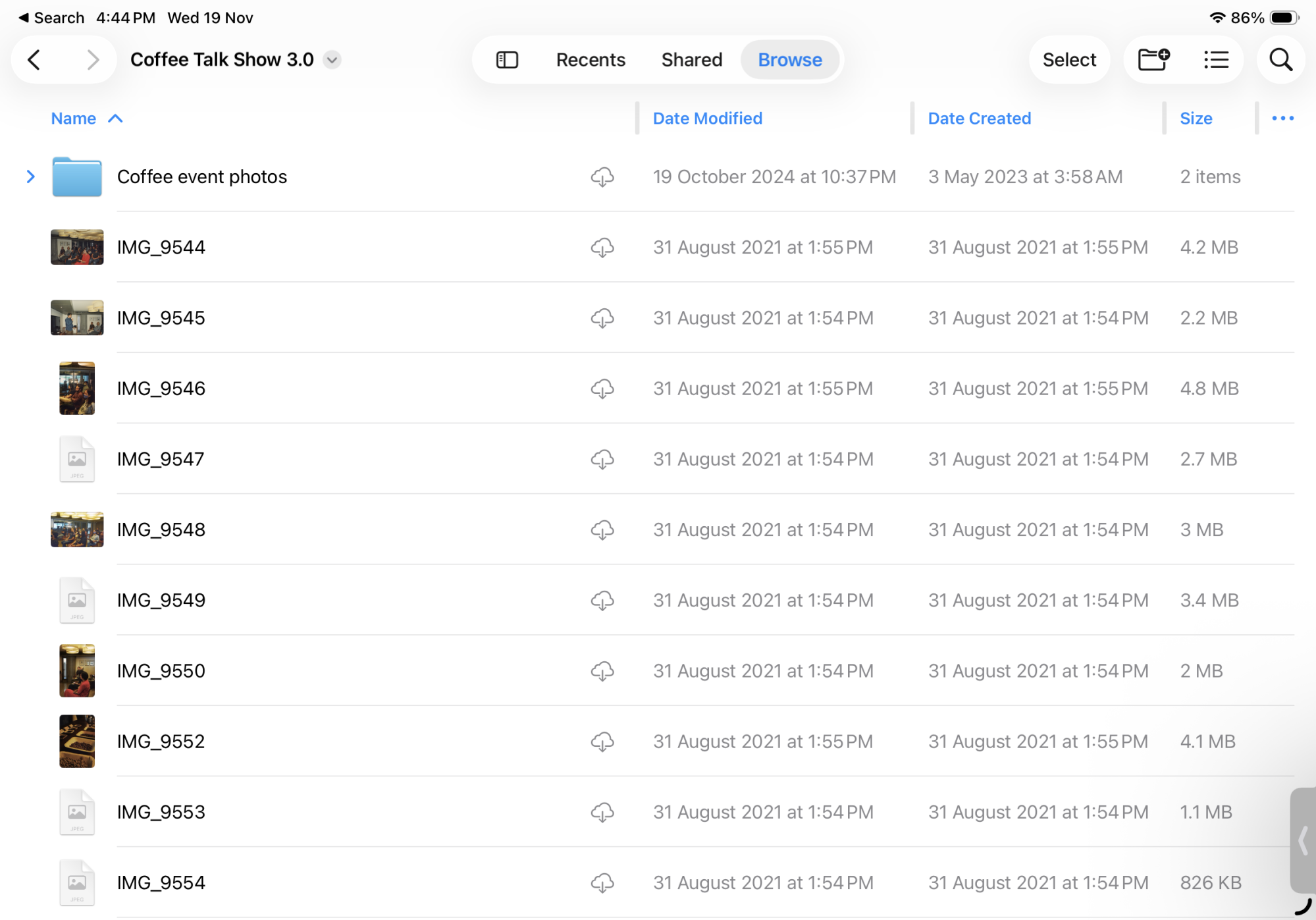Download IMG_9552 via its cloud icon
This screenshot has width=1316, height=920.
(602, 742)
